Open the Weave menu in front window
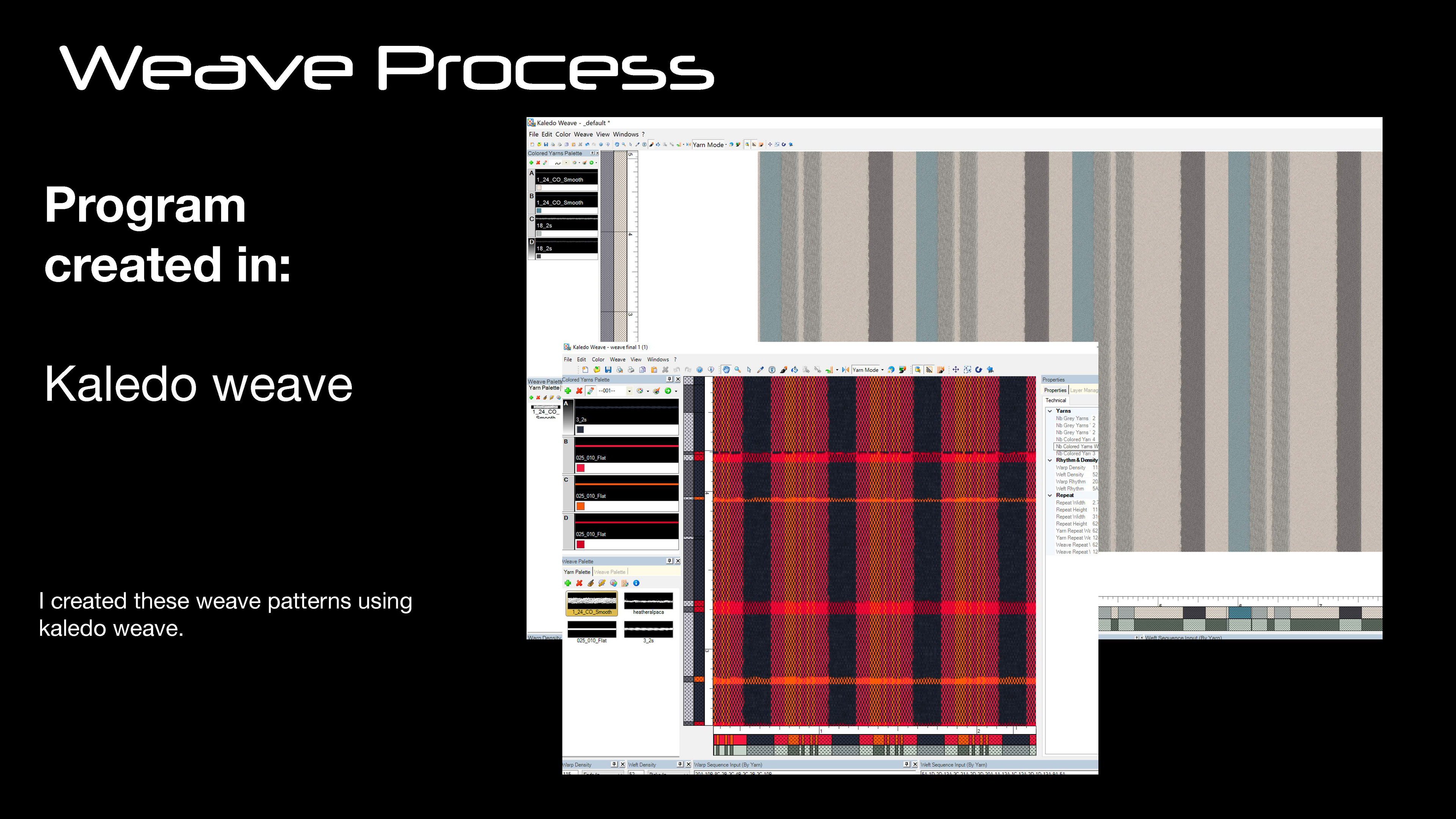Viewport: 1456px width, 819px height. [617, 359]
